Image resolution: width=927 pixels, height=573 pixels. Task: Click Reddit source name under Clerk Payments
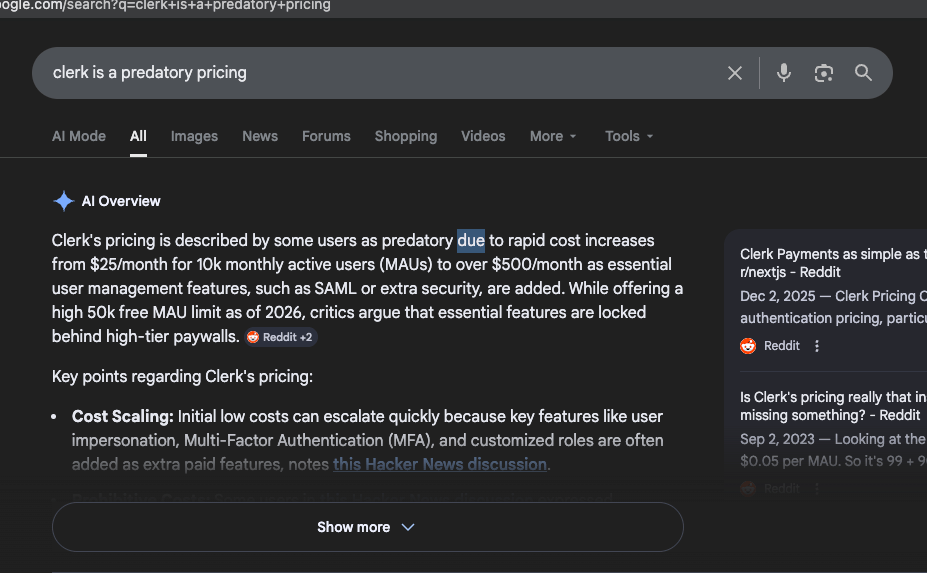click(x=782, y=346)
